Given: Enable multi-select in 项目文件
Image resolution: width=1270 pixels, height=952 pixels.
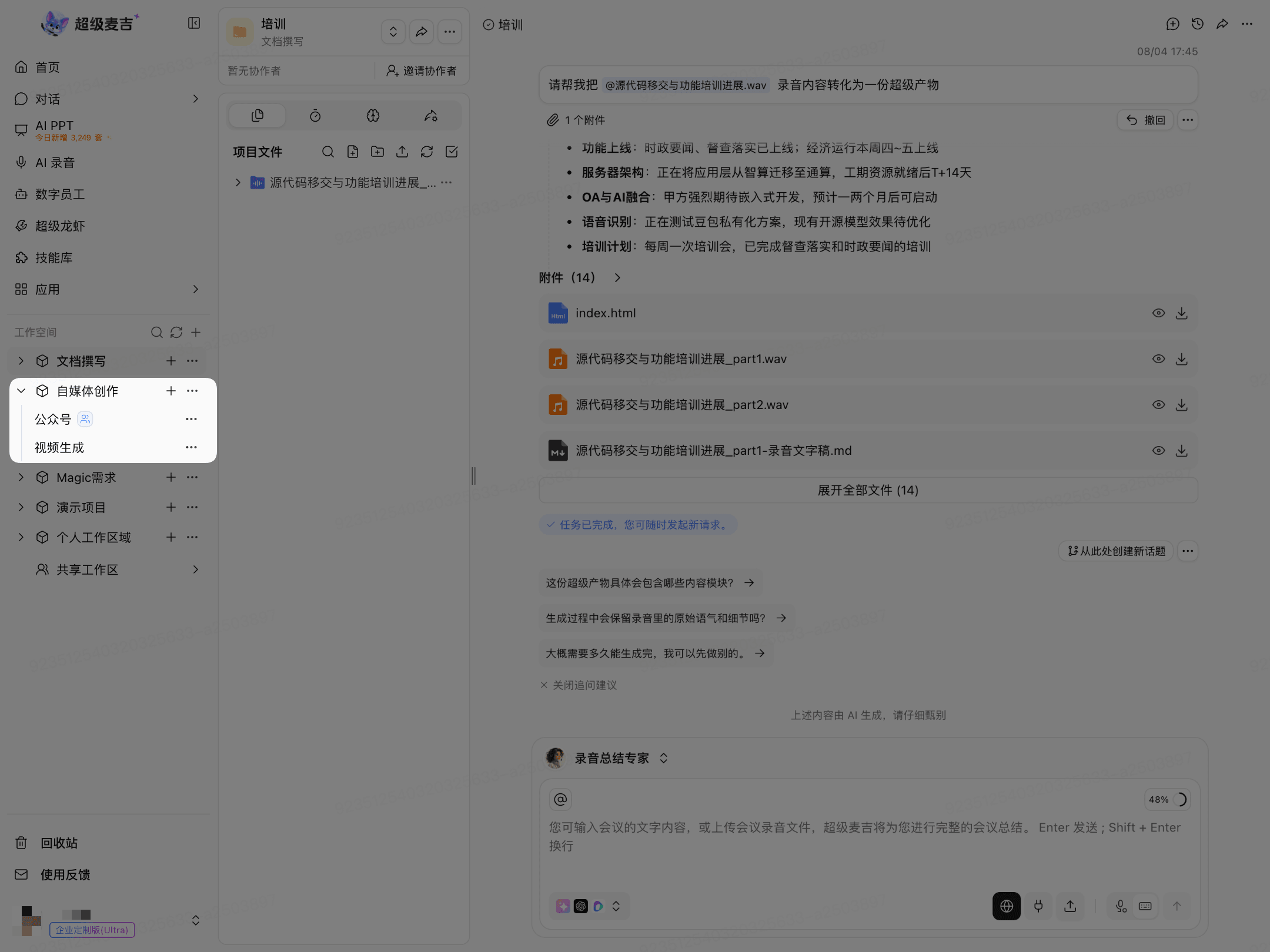Looking at the screenshot, I should (452, 152).
